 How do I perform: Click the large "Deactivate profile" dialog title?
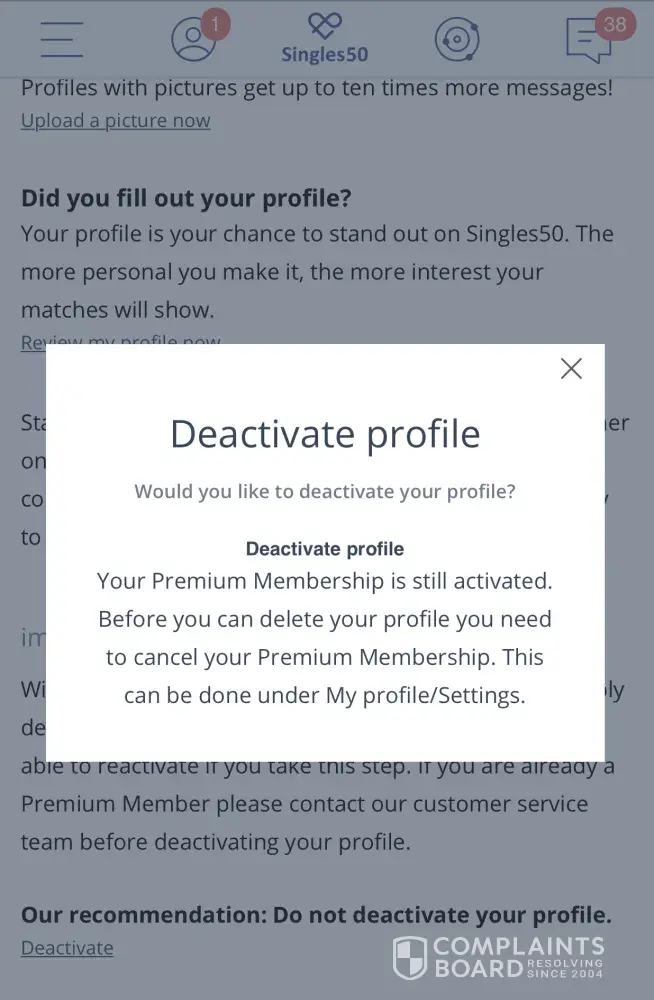click(325, 434)
